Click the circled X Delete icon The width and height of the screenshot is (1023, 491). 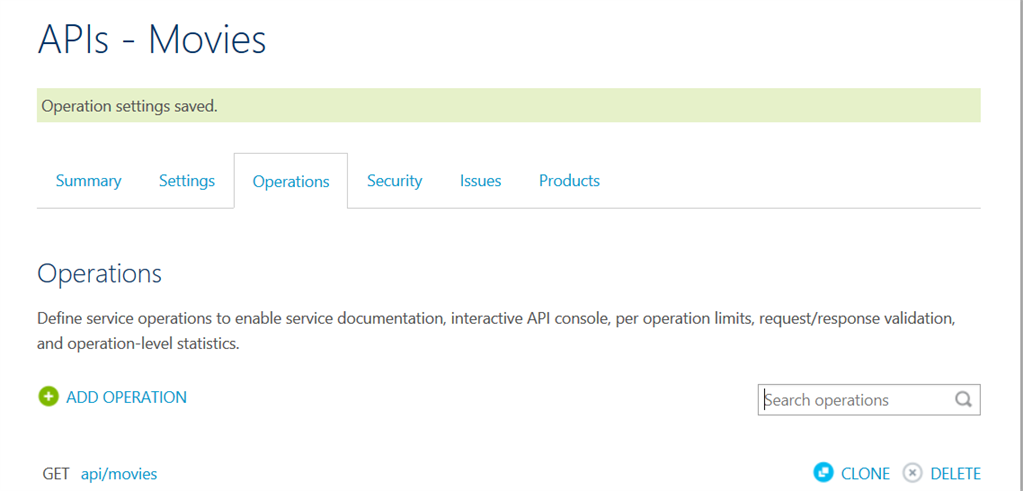point(912,473)
